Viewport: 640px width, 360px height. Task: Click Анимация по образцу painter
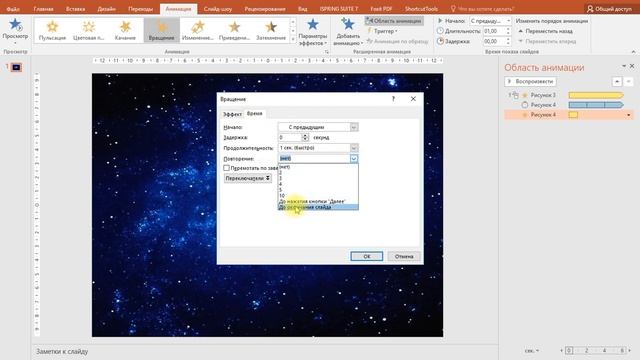397,41
